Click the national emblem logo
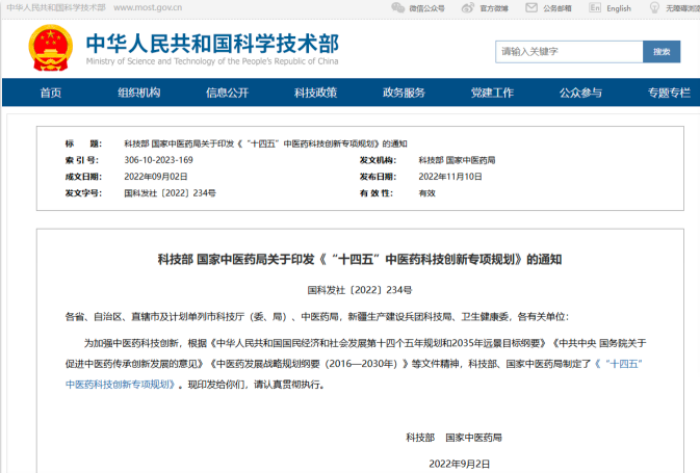 click(50, 48)
